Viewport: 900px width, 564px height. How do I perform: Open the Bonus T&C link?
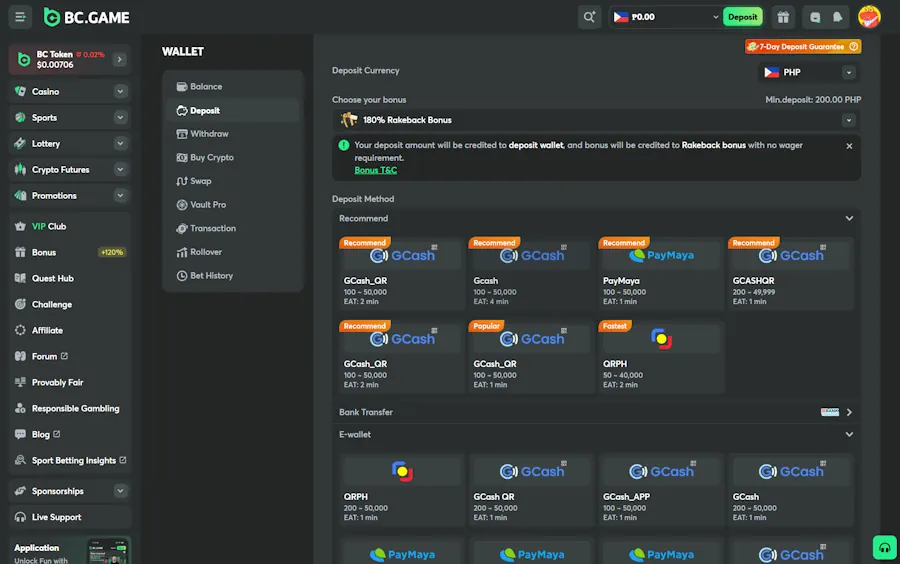[375, 170]
